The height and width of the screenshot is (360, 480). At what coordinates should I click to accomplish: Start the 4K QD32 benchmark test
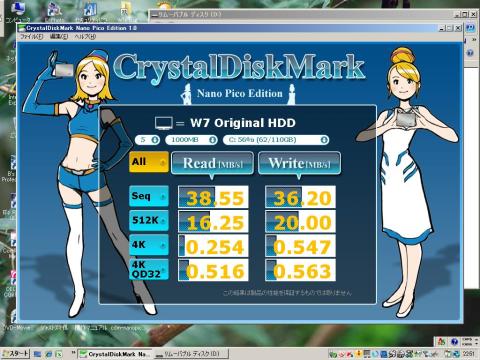[x=149, y=269]
